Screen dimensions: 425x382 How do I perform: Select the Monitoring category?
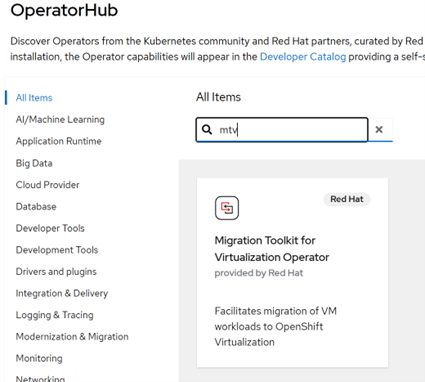click(x=39, y=358)
